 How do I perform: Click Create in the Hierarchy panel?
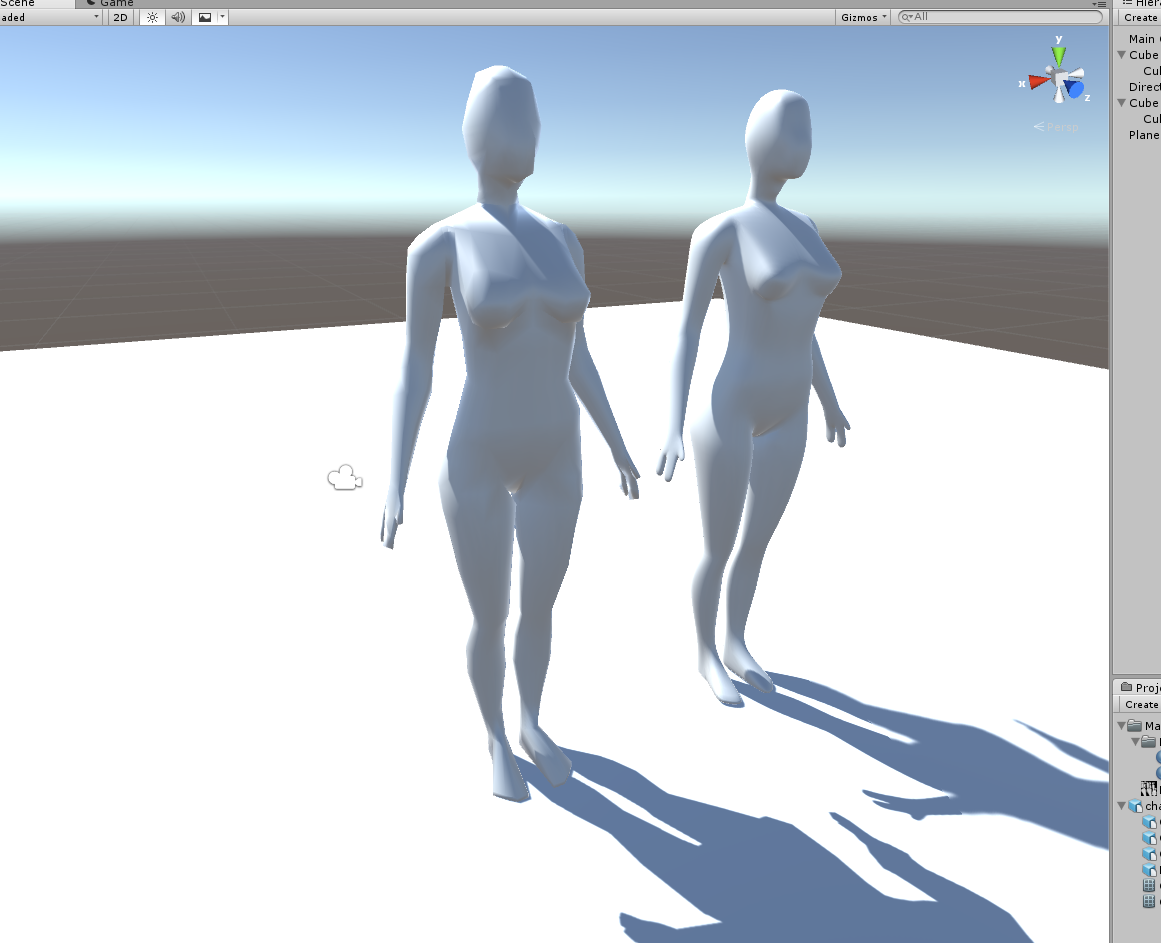[x=1140, y=17]
